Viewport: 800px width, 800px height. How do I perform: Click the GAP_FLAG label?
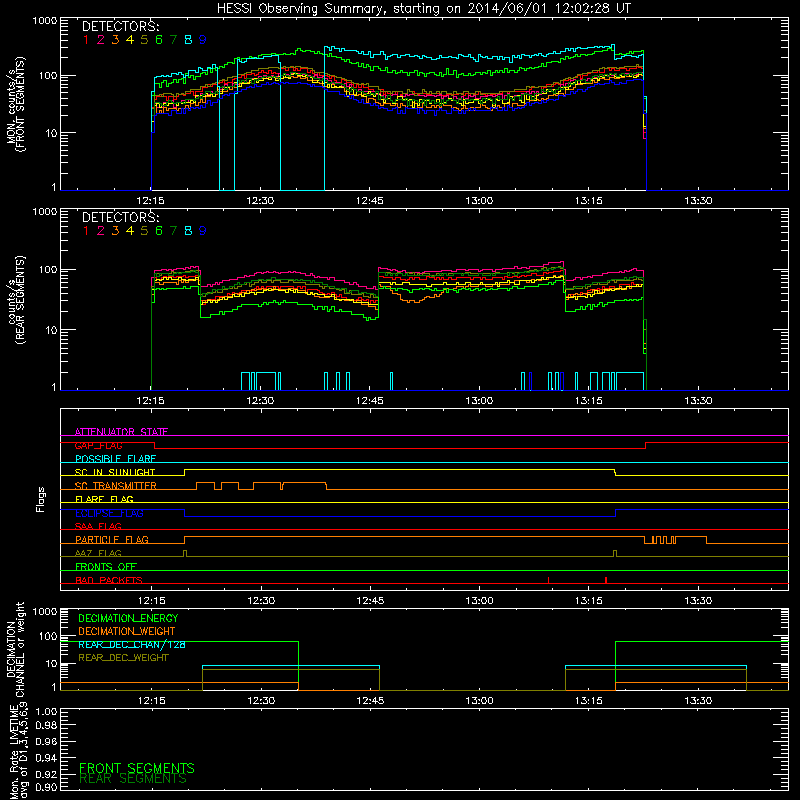(98, 445)
